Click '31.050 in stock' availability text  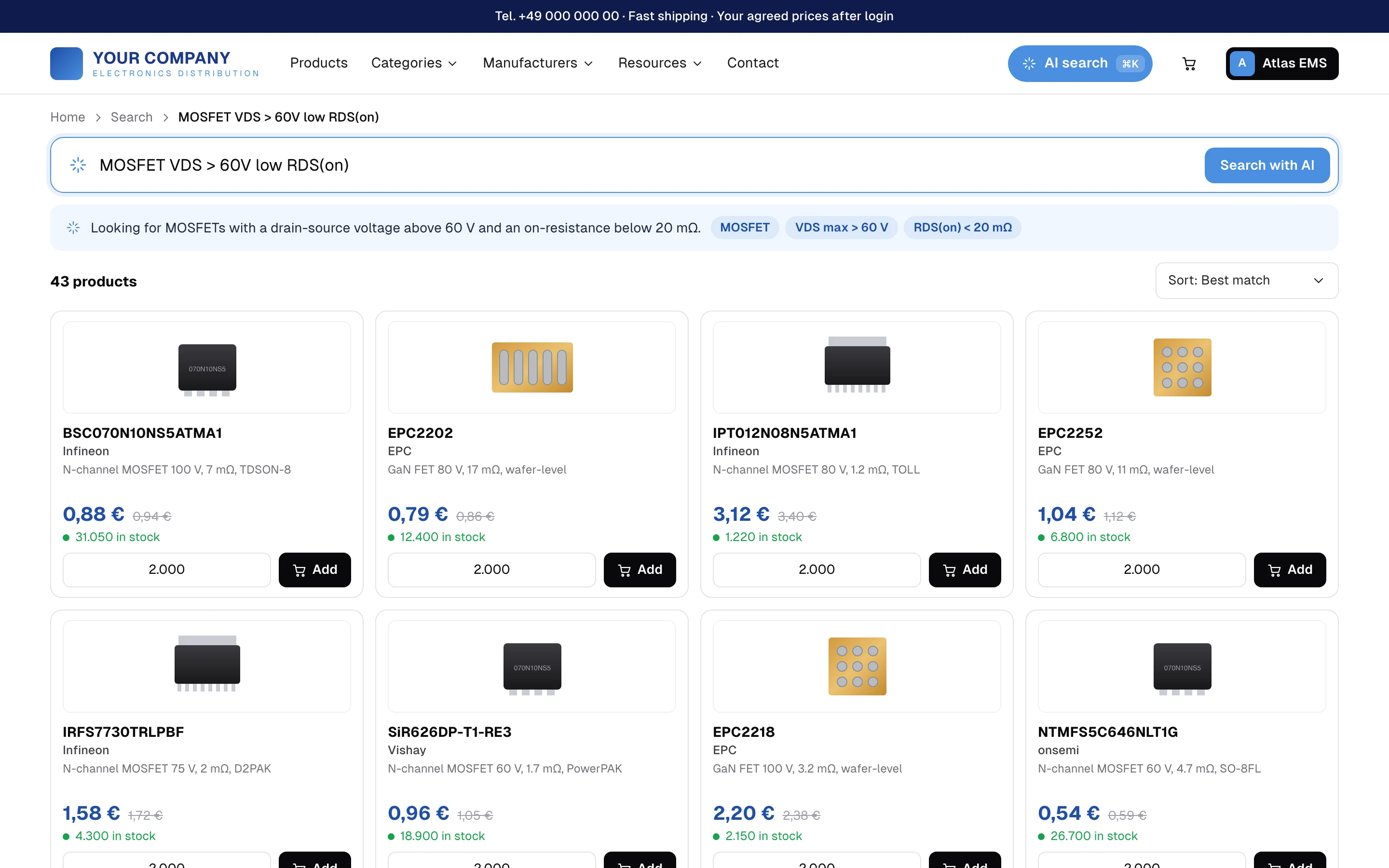(x=118, y=537)
